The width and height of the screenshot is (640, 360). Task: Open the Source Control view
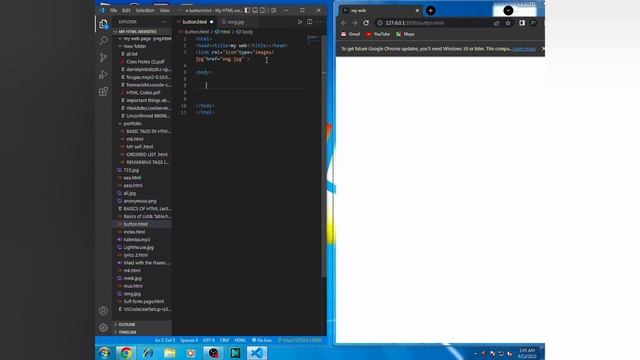coord(103,58)
